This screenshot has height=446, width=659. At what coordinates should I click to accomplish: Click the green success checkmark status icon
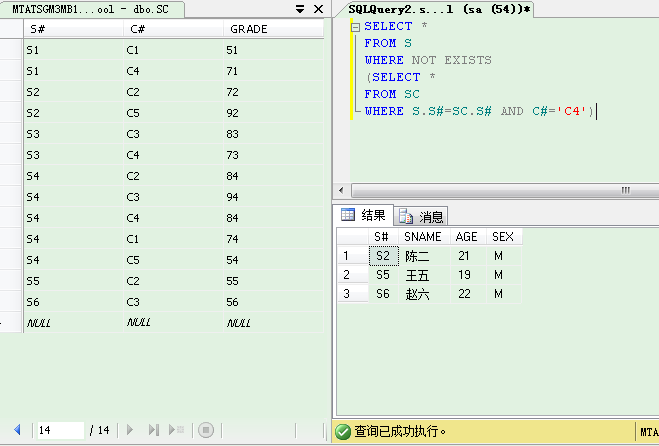(x=343, y=432)
